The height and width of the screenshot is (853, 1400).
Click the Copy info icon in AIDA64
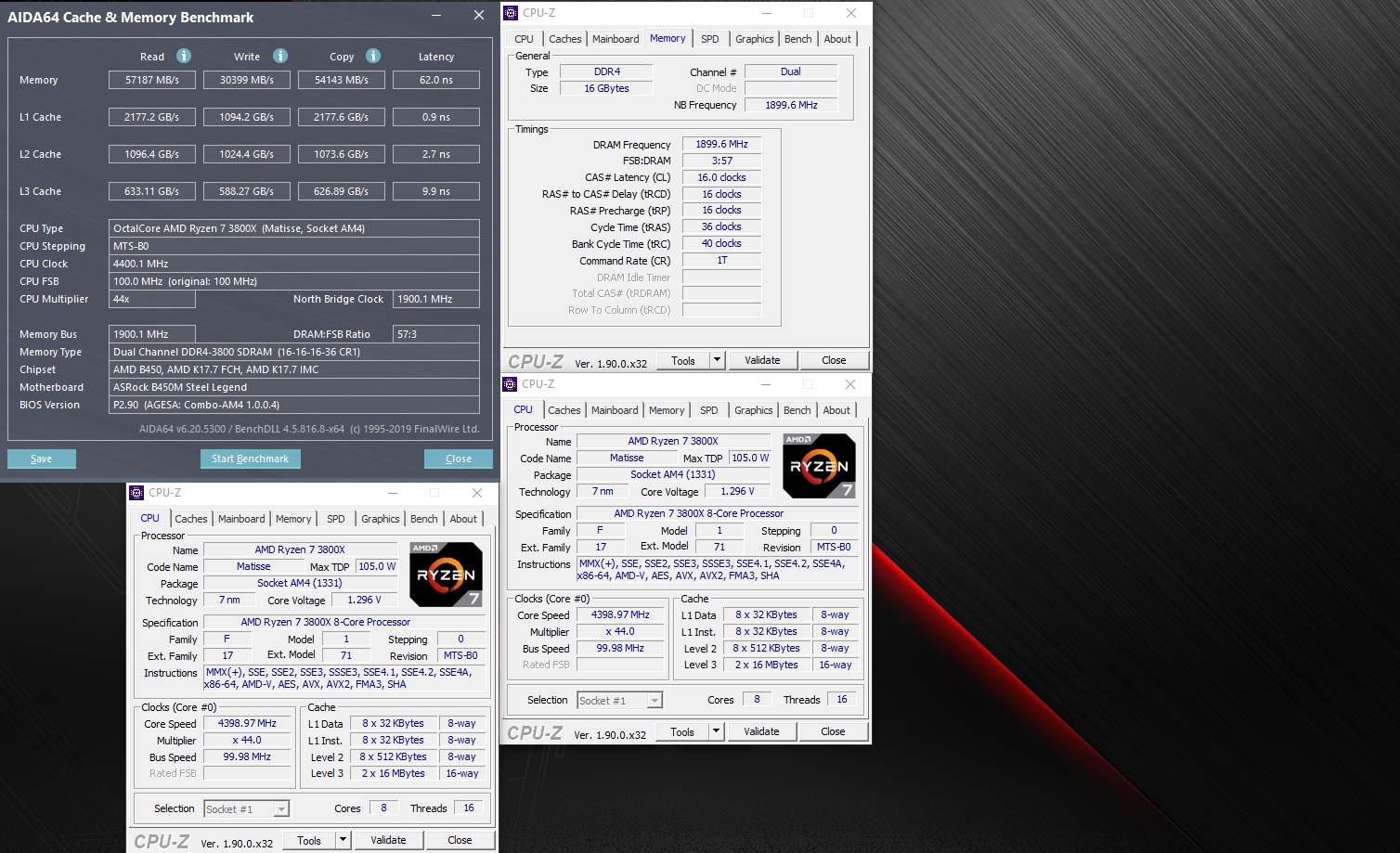coord(373,56)
